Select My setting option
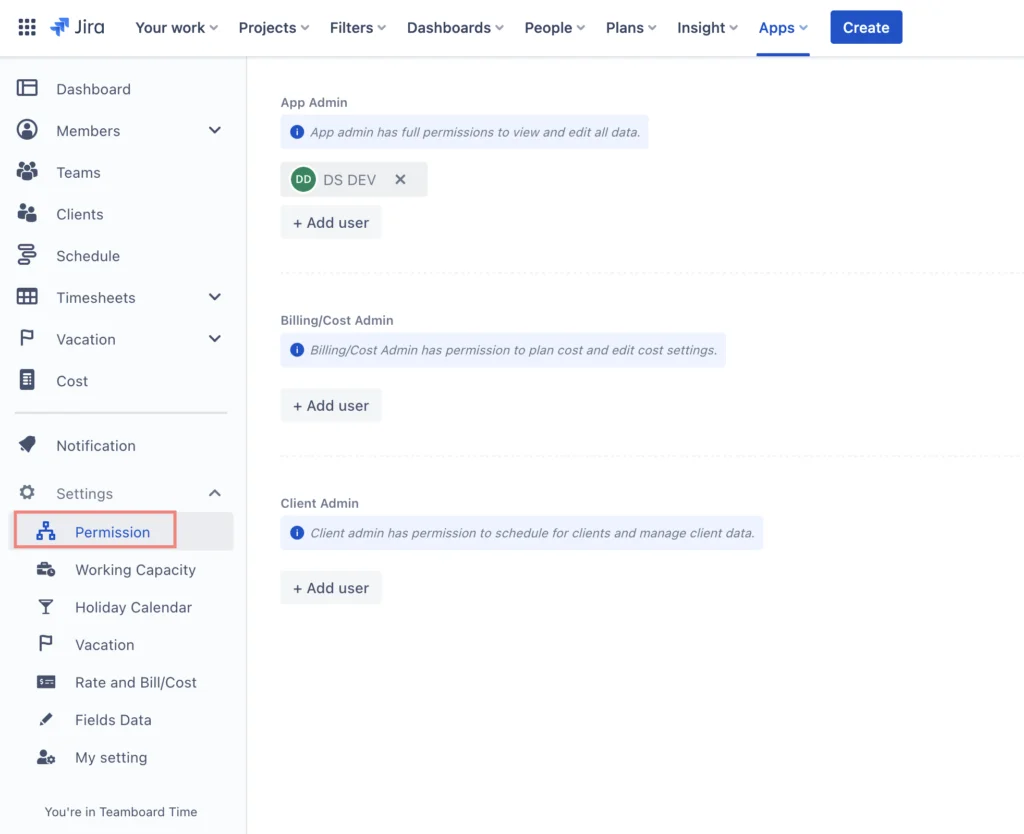Viewport: 1024px width, 834px height. (111, 758)
